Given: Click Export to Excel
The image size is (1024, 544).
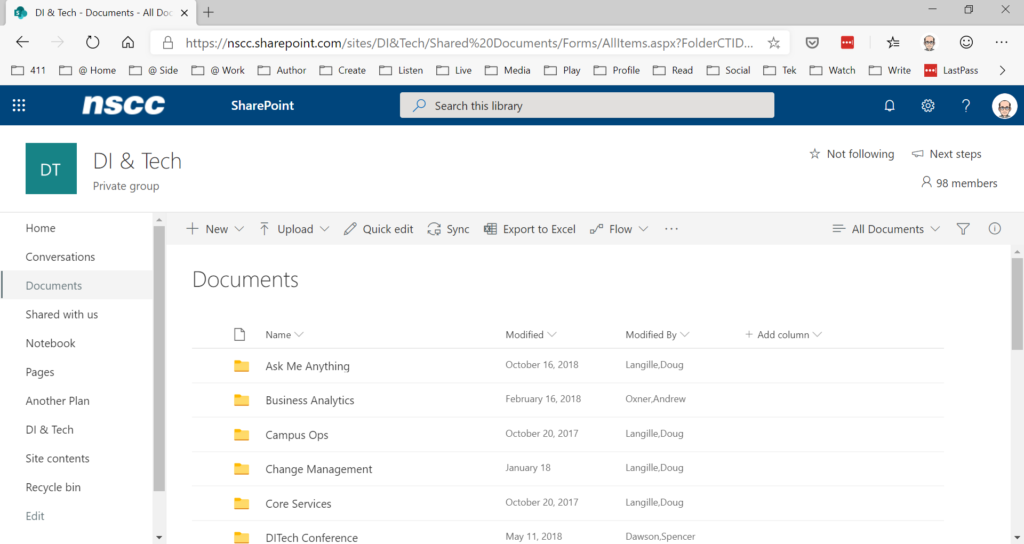Looking at the screenshot, I should (x=529, y=229).
